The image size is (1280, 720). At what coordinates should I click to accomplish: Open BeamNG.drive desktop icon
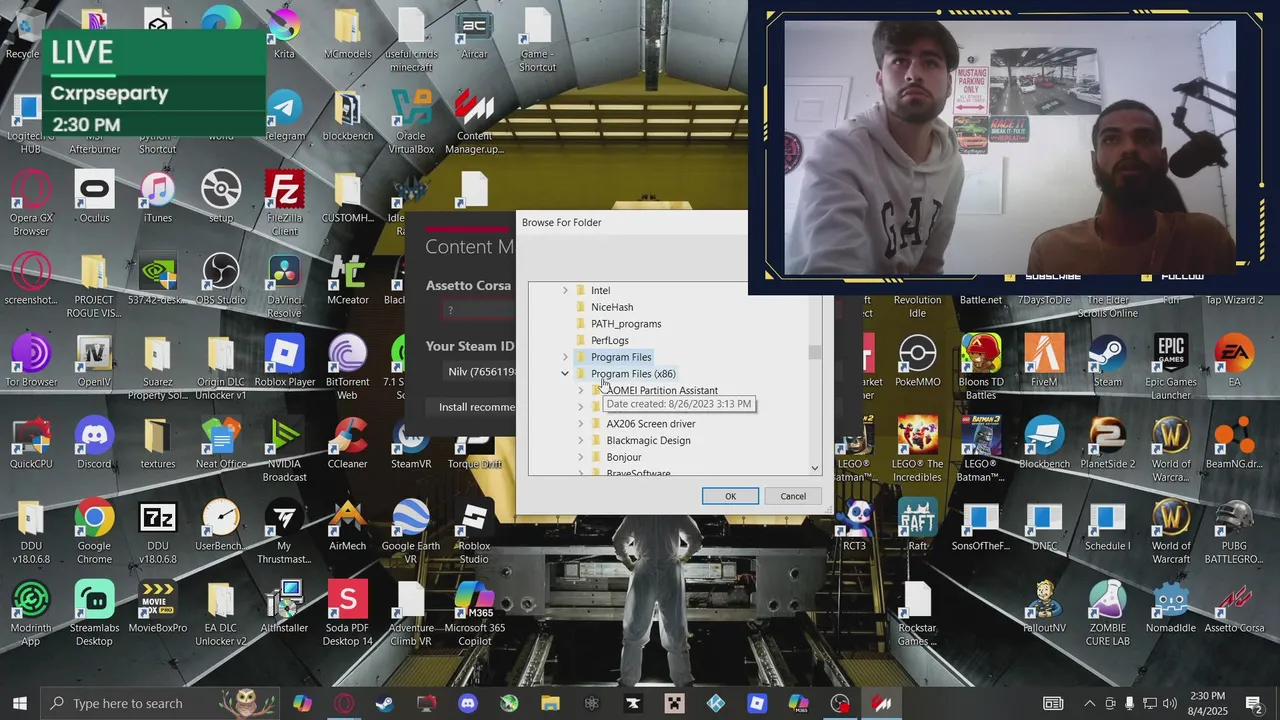[x=1234, y=443]
